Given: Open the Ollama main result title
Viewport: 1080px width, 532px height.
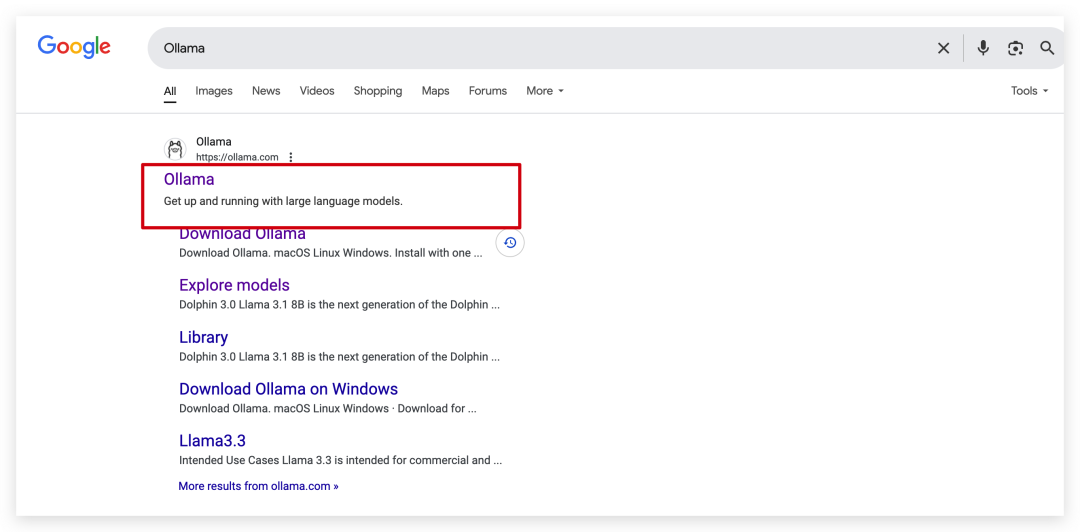Looking at the screenshot, I should pos(189,179).
